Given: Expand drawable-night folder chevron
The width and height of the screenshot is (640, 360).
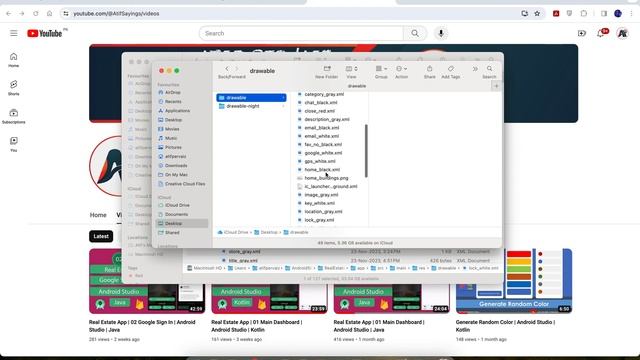Looking at the screenshot, I should pos(283,106).
